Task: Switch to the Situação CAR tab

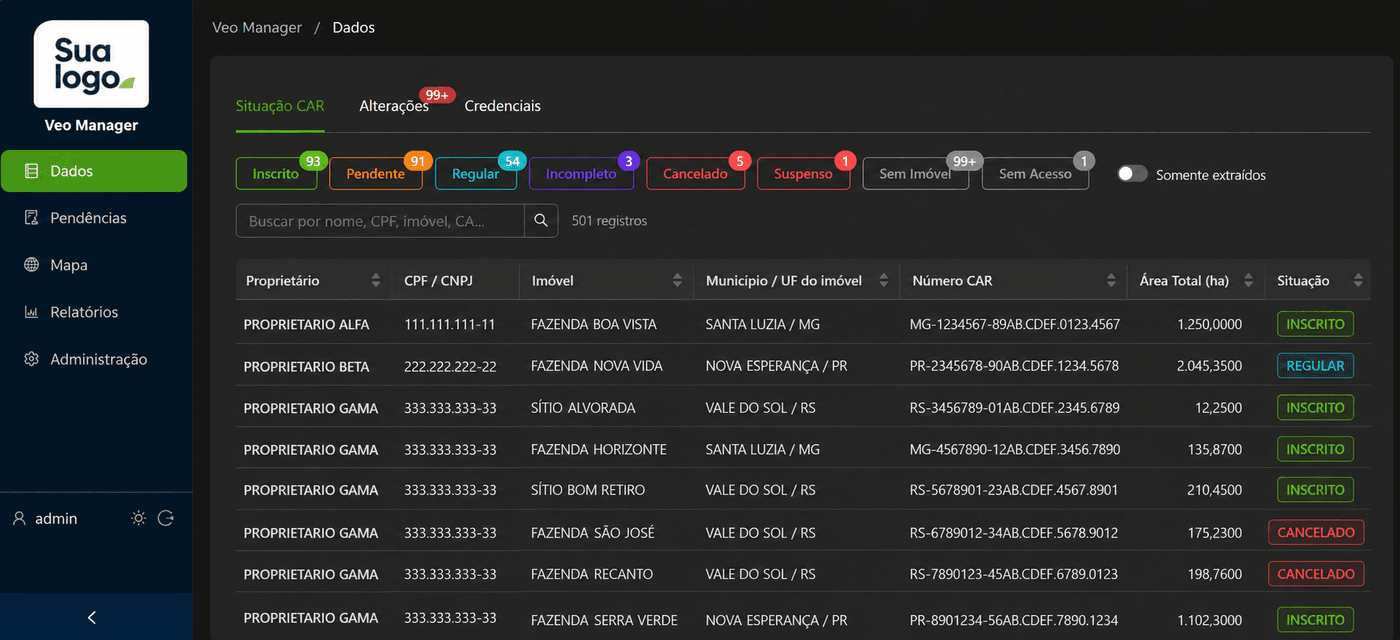Action: pyautogui.click(x=280, y=106)
